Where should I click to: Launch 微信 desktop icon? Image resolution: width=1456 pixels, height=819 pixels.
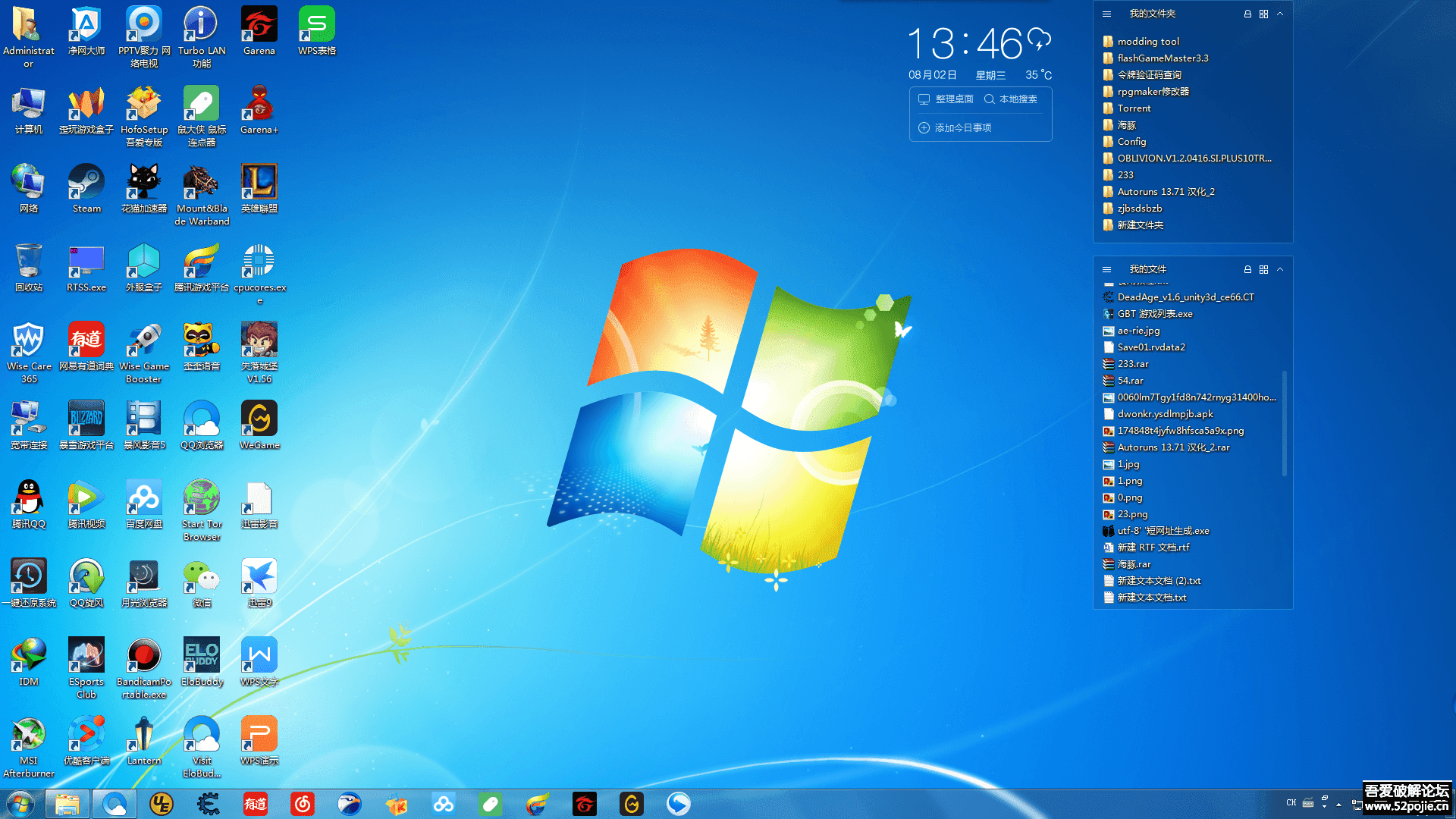click(202, 583)
